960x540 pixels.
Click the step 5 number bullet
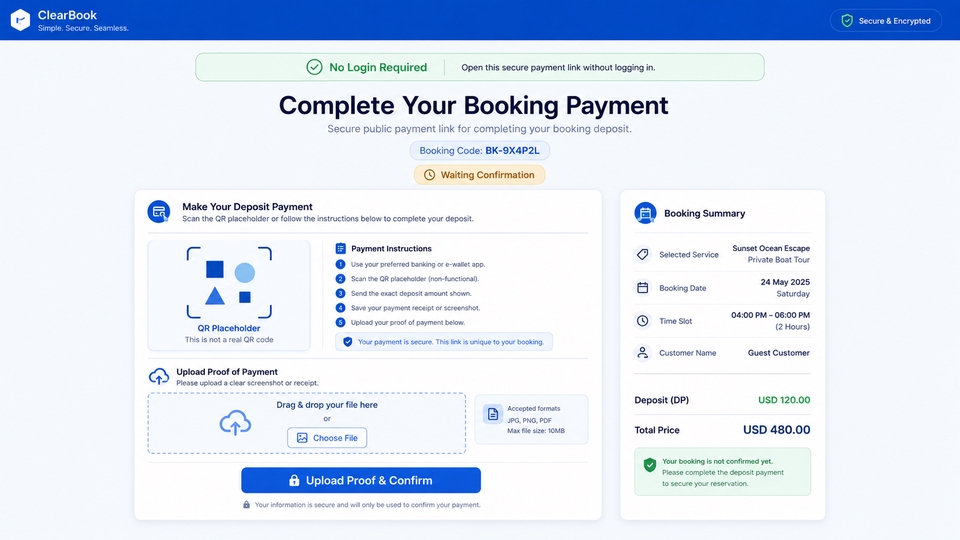340,322
